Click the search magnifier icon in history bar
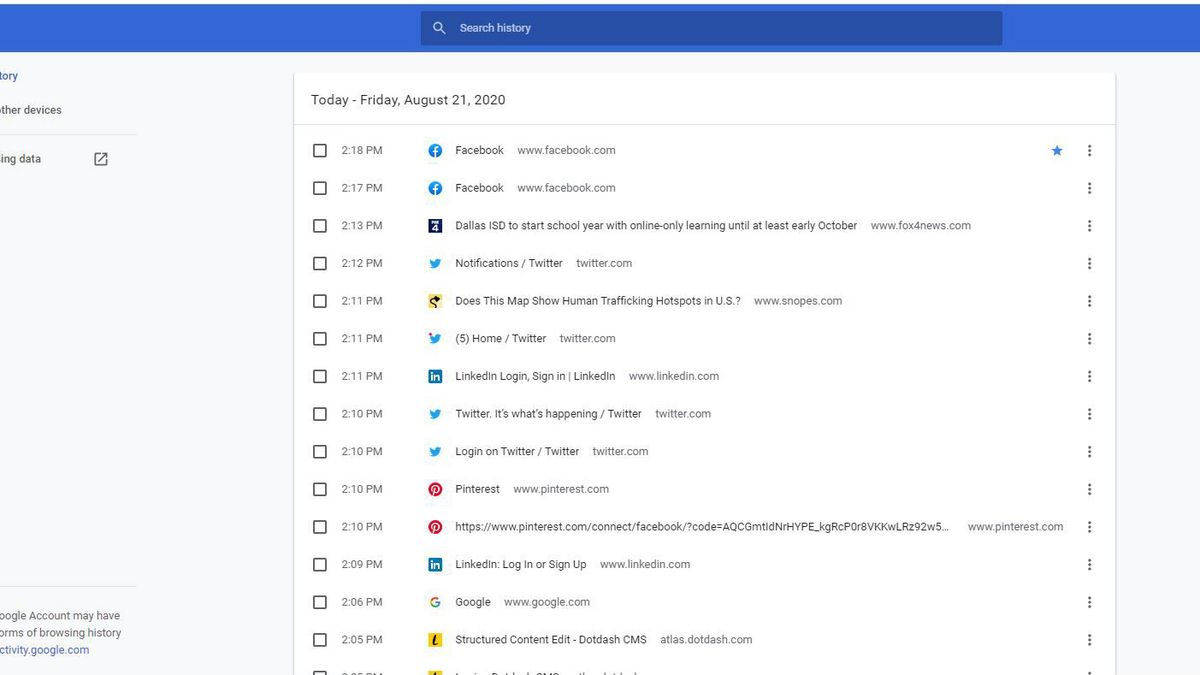The width and height of the screenshot is (1200, 675). pyautogui.click(x=439, y=28)
